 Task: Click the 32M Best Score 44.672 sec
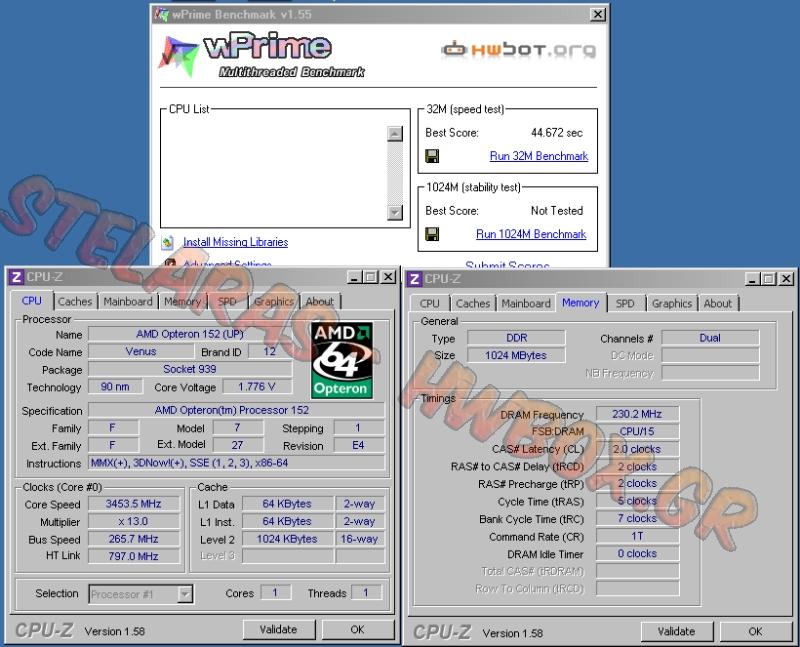coord(557,133)
